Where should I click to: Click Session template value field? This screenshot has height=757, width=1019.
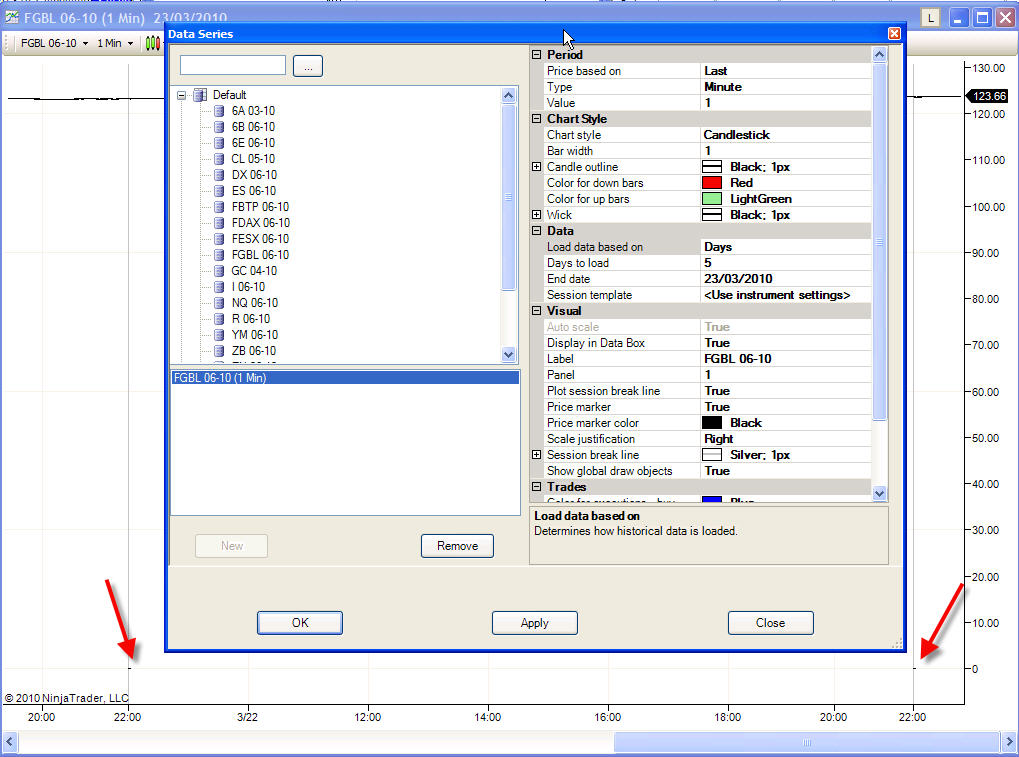pos(786,295)
